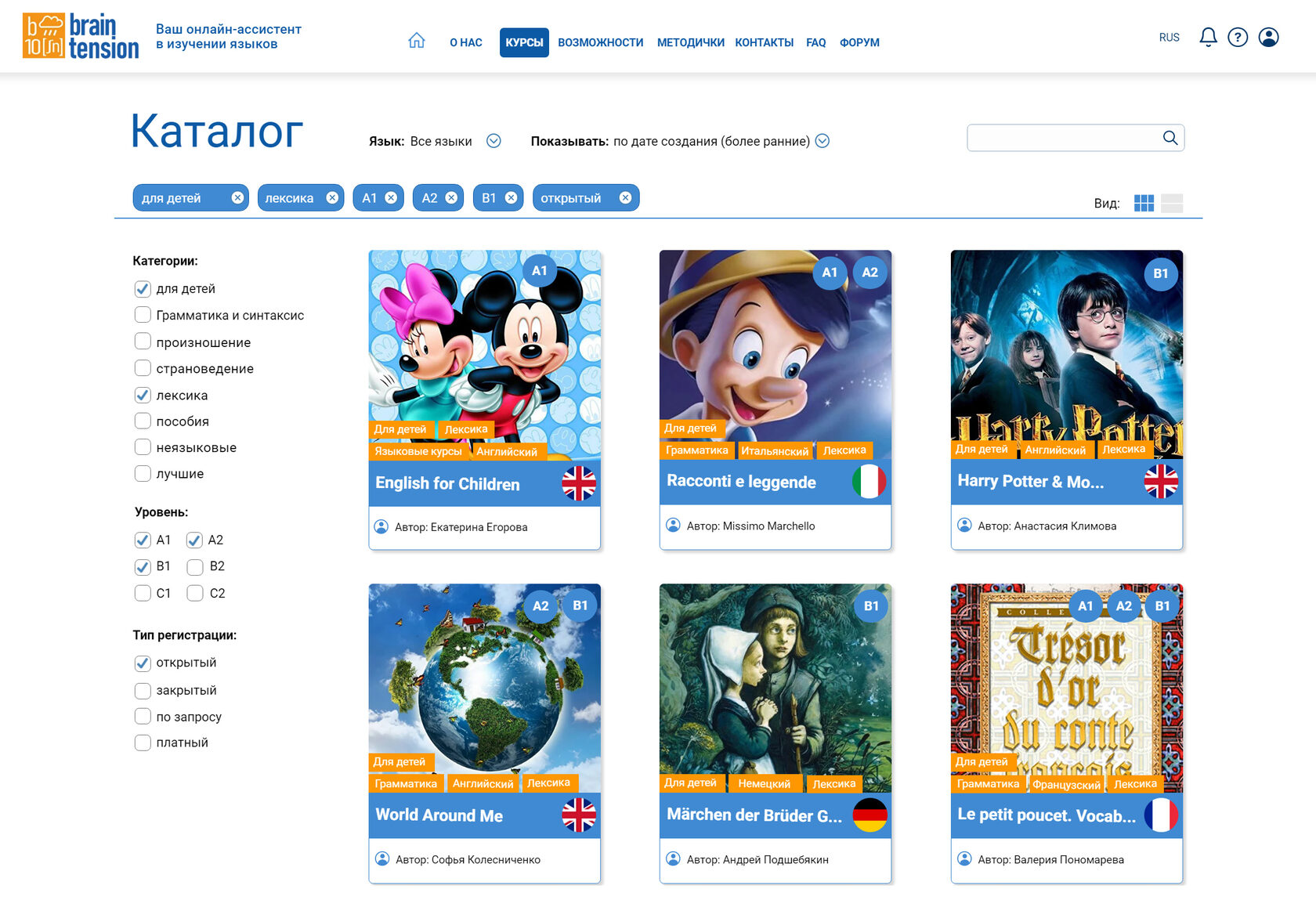The height and width of the screenshot is (918, 1316).
Task: Check the C2 level checkbox
Action: [195, 594]
